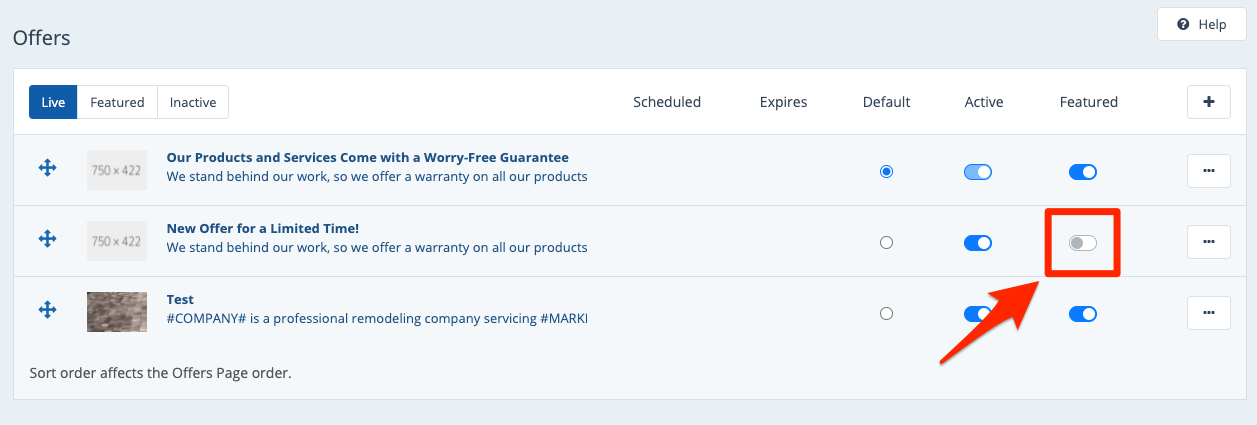Set Worry-Free Guarantee offer as default
The width and height of the screenshot is (1257, 425).
pos(886,172)
